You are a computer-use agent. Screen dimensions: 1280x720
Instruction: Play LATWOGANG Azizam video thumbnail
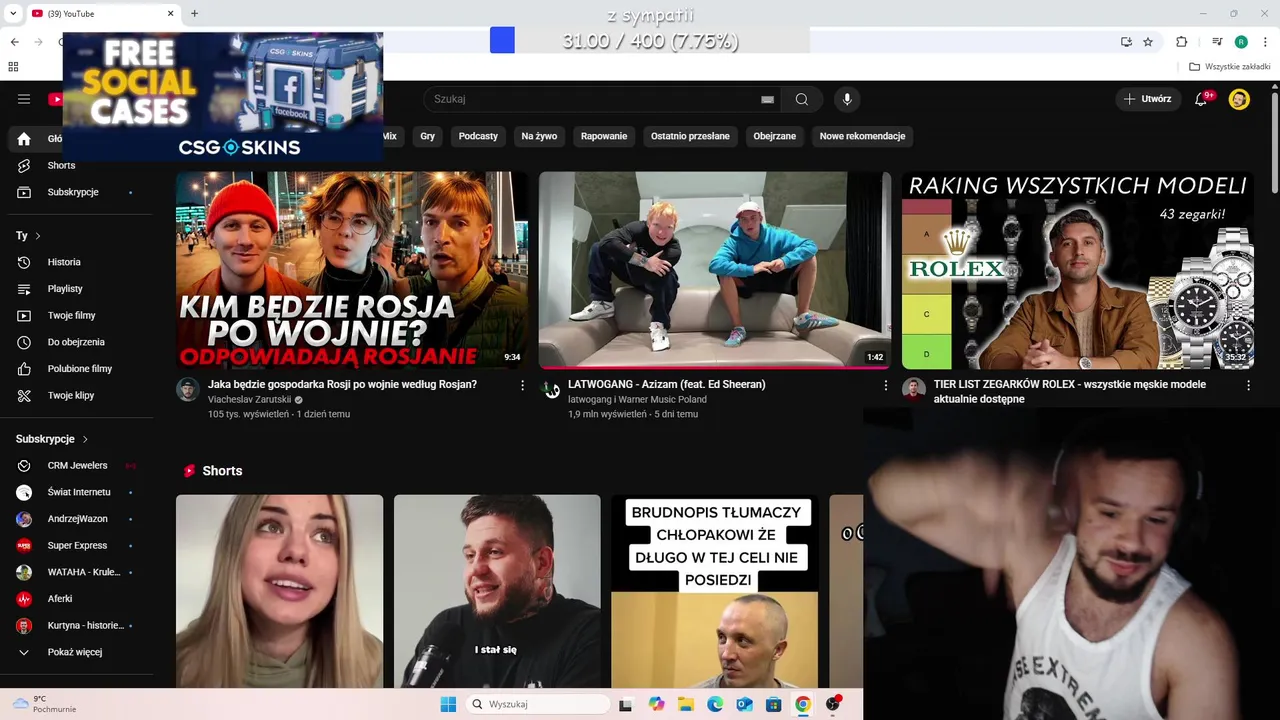tap(715, 270)
